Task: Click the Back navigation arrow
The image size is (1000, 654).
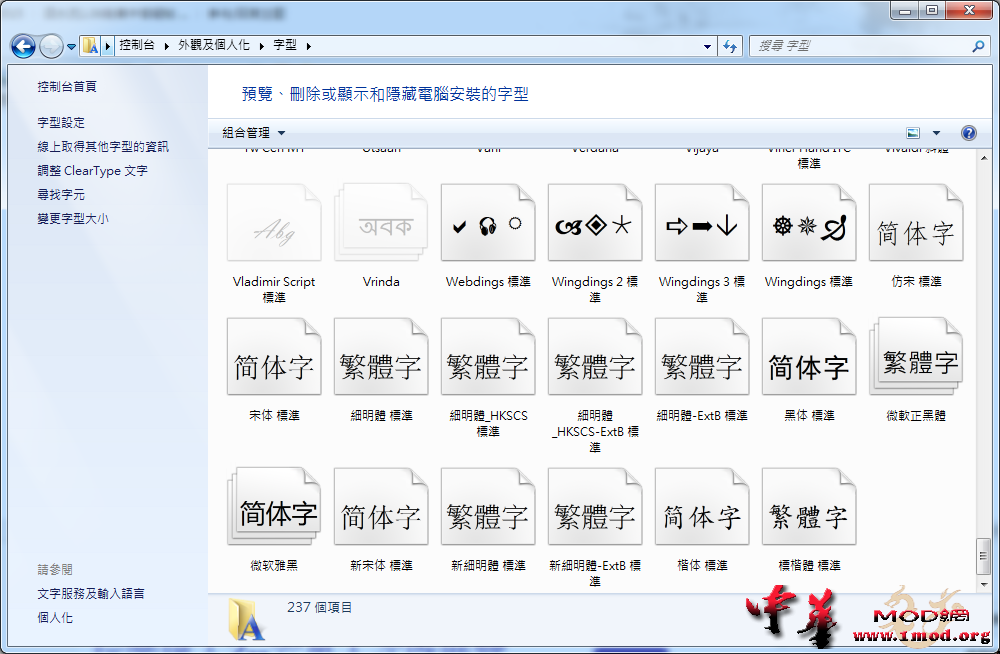Action: click(22, 46)
